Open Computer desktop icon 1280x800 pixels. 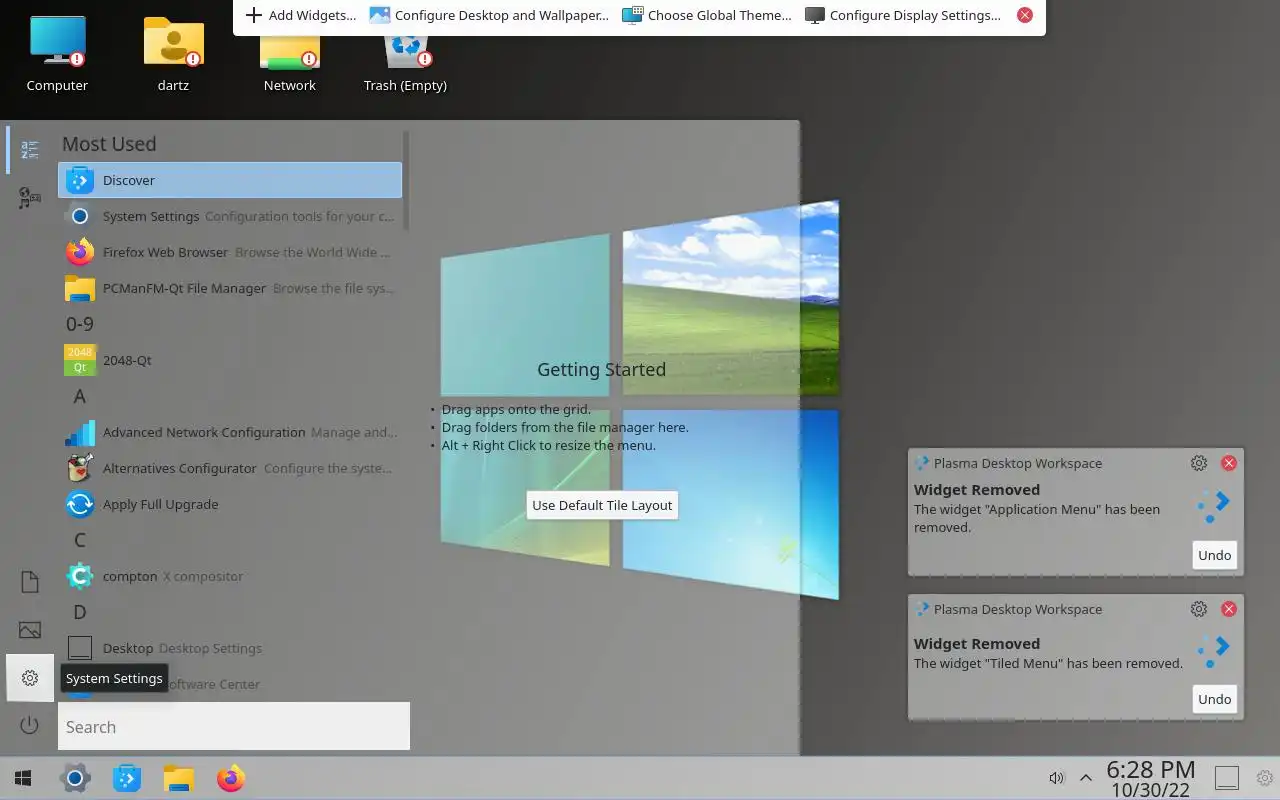[57, 54]
